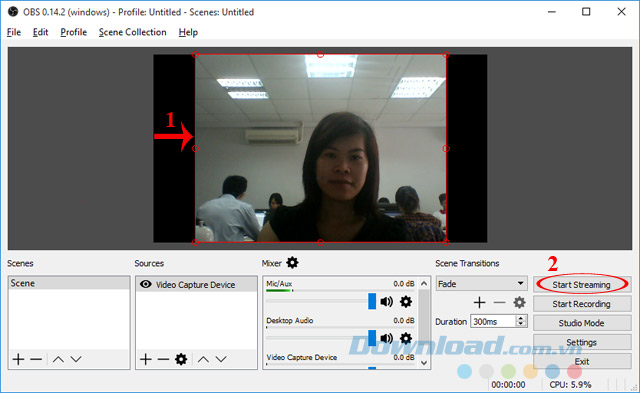Click the Video Capture Device volume slider
The width and height of the screenshot is (640, 393).
(372, 368)
